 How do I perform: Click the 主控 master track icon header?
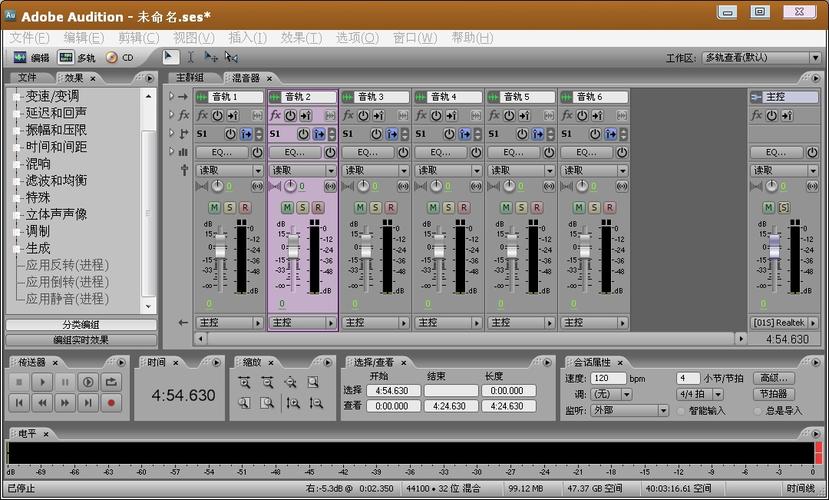(756, 97)
